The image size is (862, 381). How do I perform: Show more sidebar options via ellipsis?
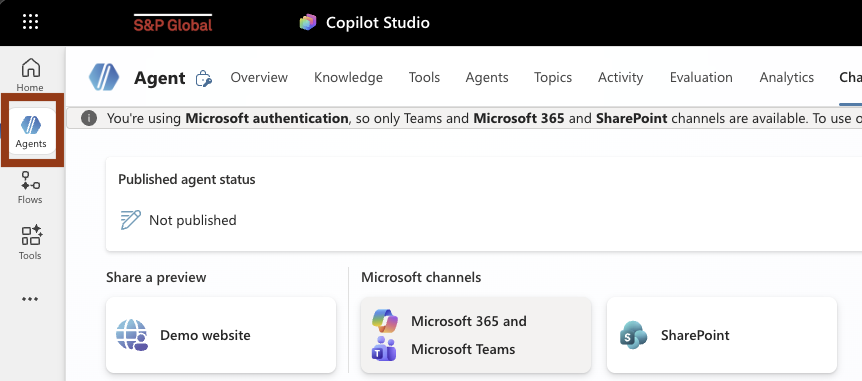(x=30, y=299)
